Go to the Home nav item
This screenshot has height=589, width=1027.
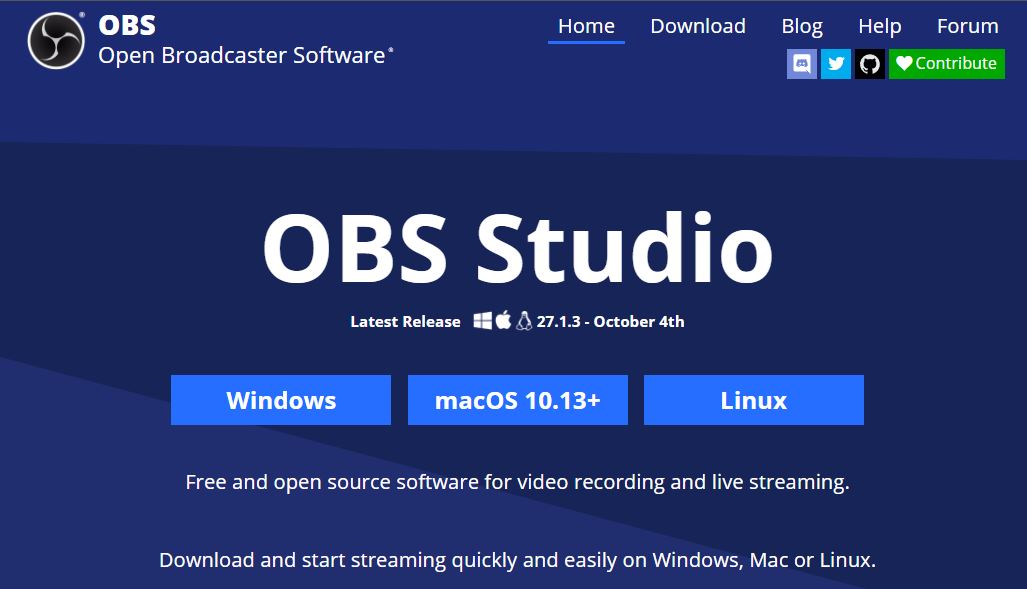586,26
